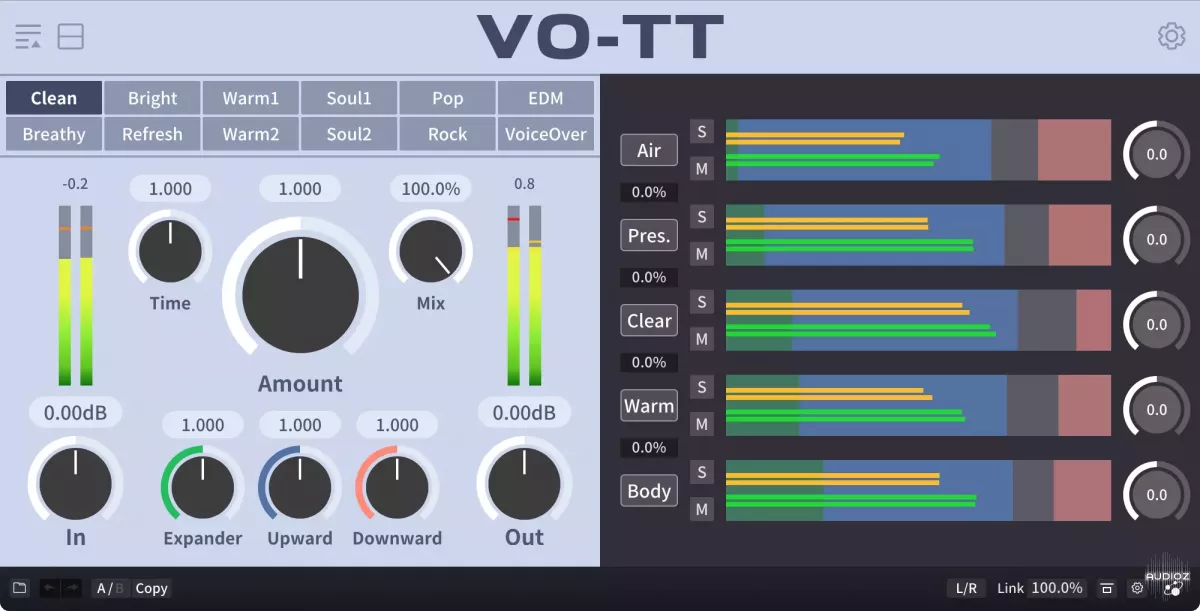This screenshot has width=1200, height=611.
Task: Open the small gear in bottom bar
Action: pos(1136,588)
